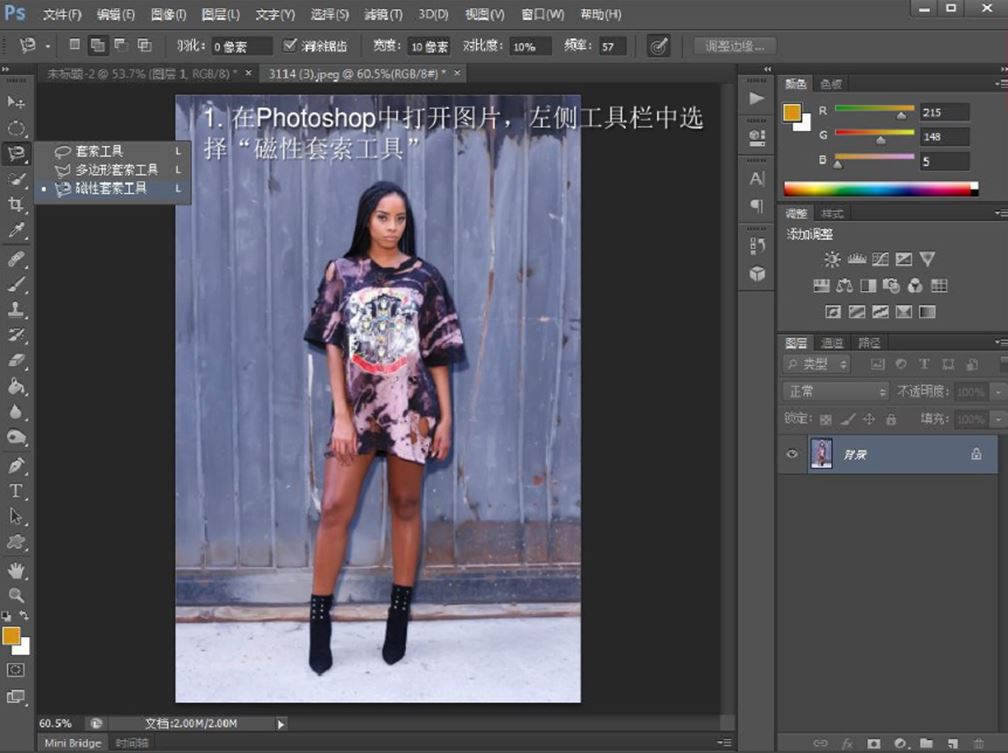The width and height of the screenshot is (1008, 753).
Task: Toggle Quick Mask mode below color swatches
Action: point(16,669)
